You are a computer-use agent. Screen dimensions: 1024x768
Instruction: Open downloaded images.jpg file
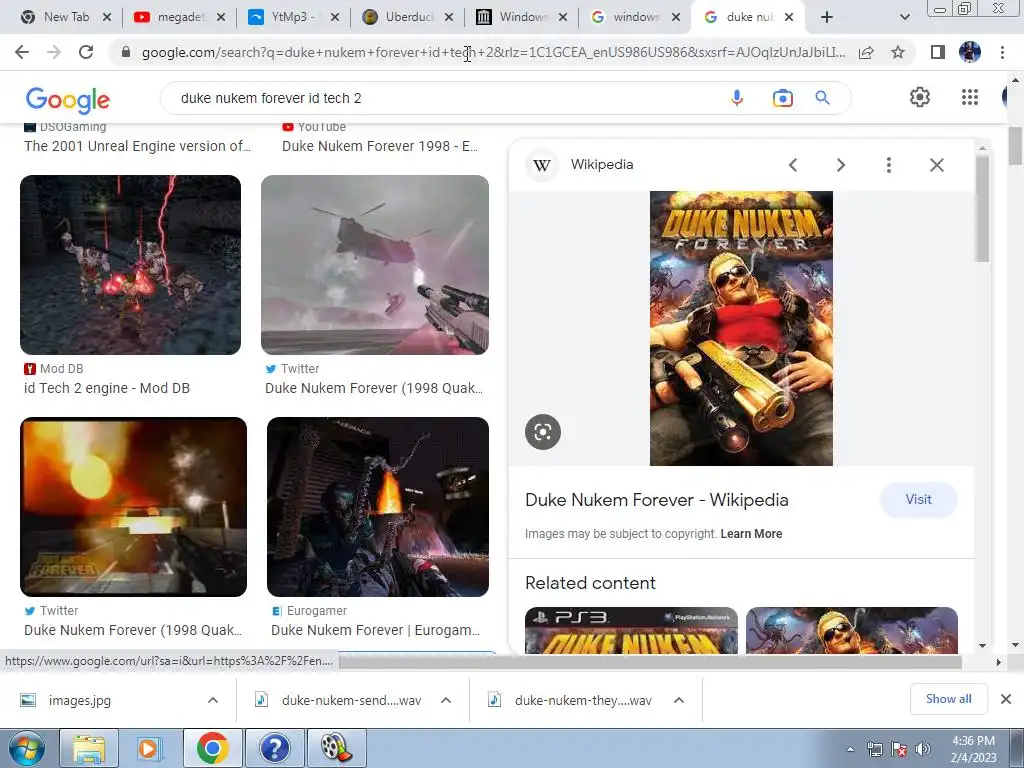click(x=80, y=700)
